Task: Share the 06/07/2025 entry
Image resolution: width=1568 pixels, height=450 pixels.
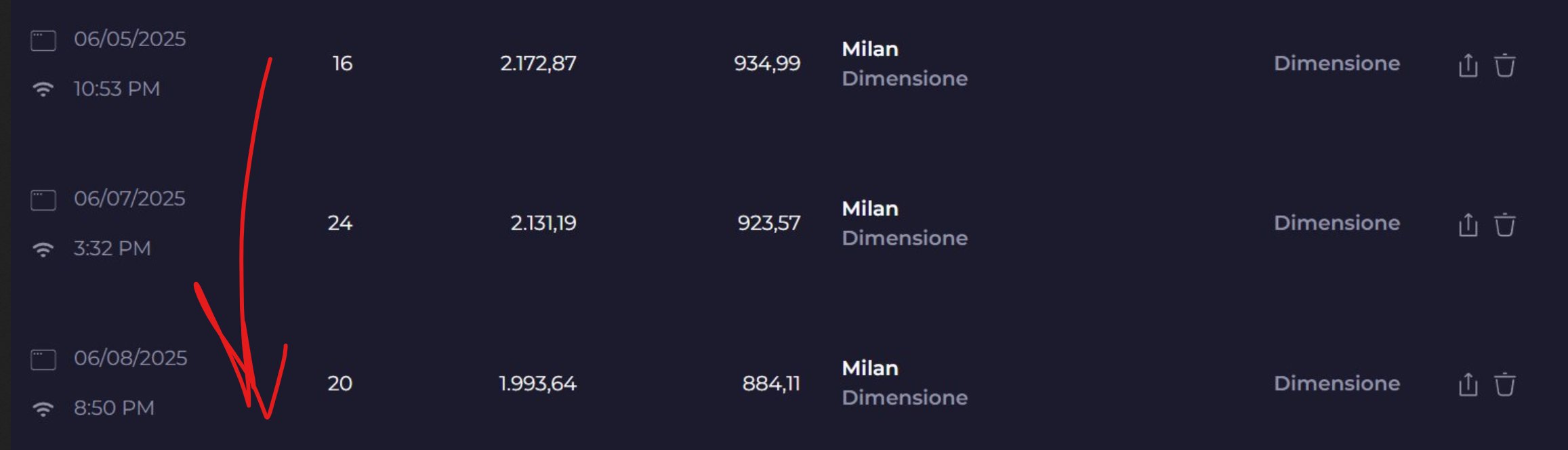Action: pos(1468,225)
